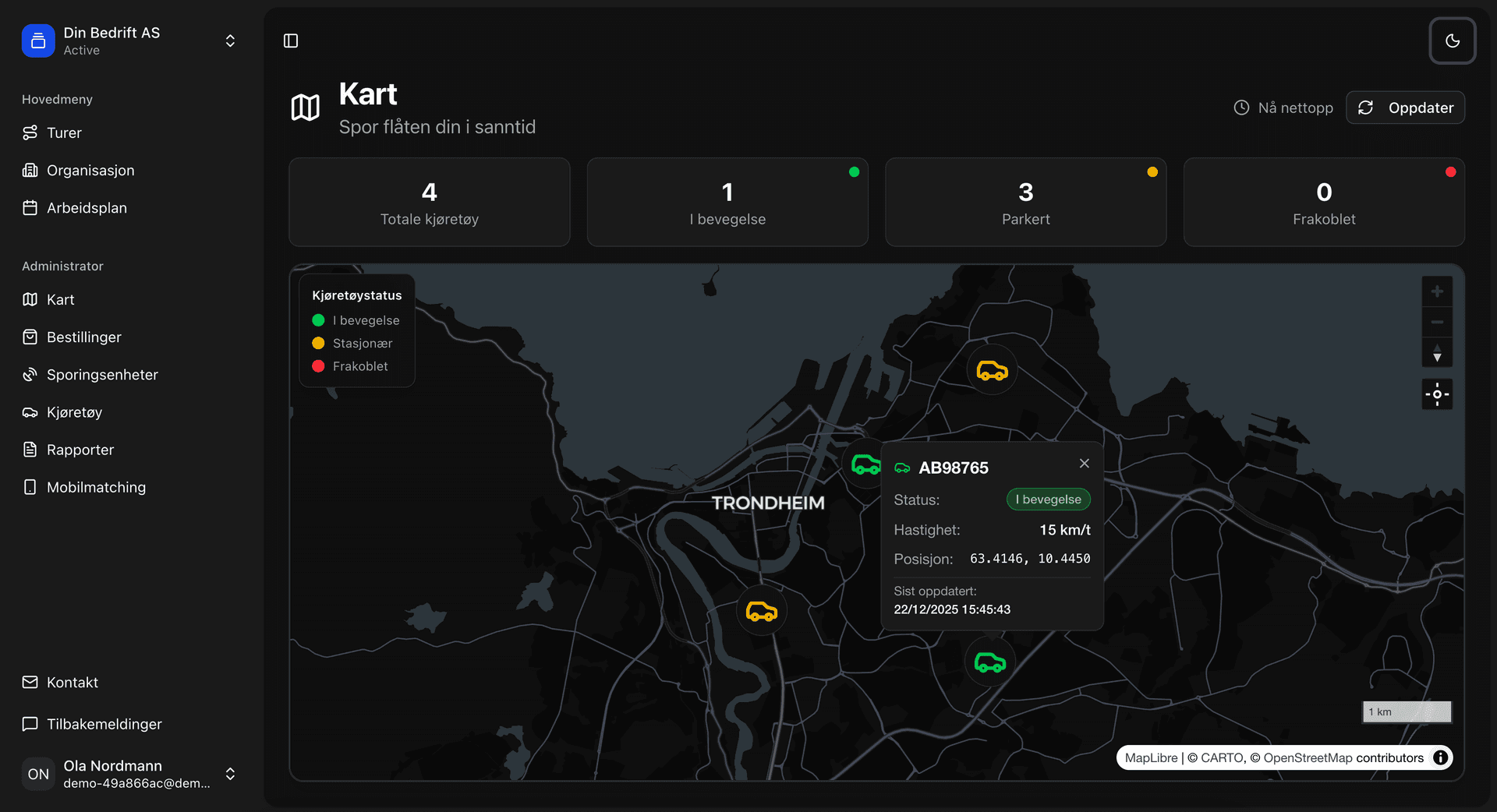The width and height of the screenshot is (1497, 812).
Task: Open Arbeidsplan from the sidebar
Action: 87,207
